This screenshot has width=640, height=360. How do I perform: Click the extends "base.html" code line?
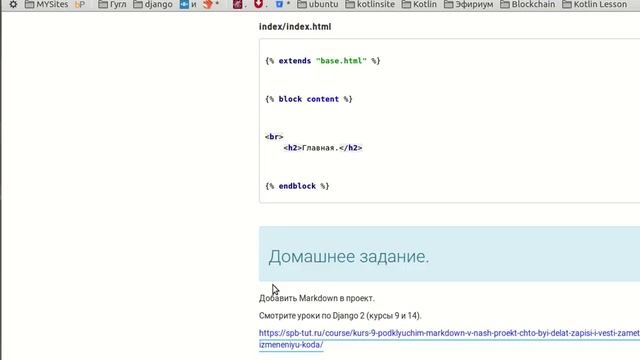pos(322,61)
